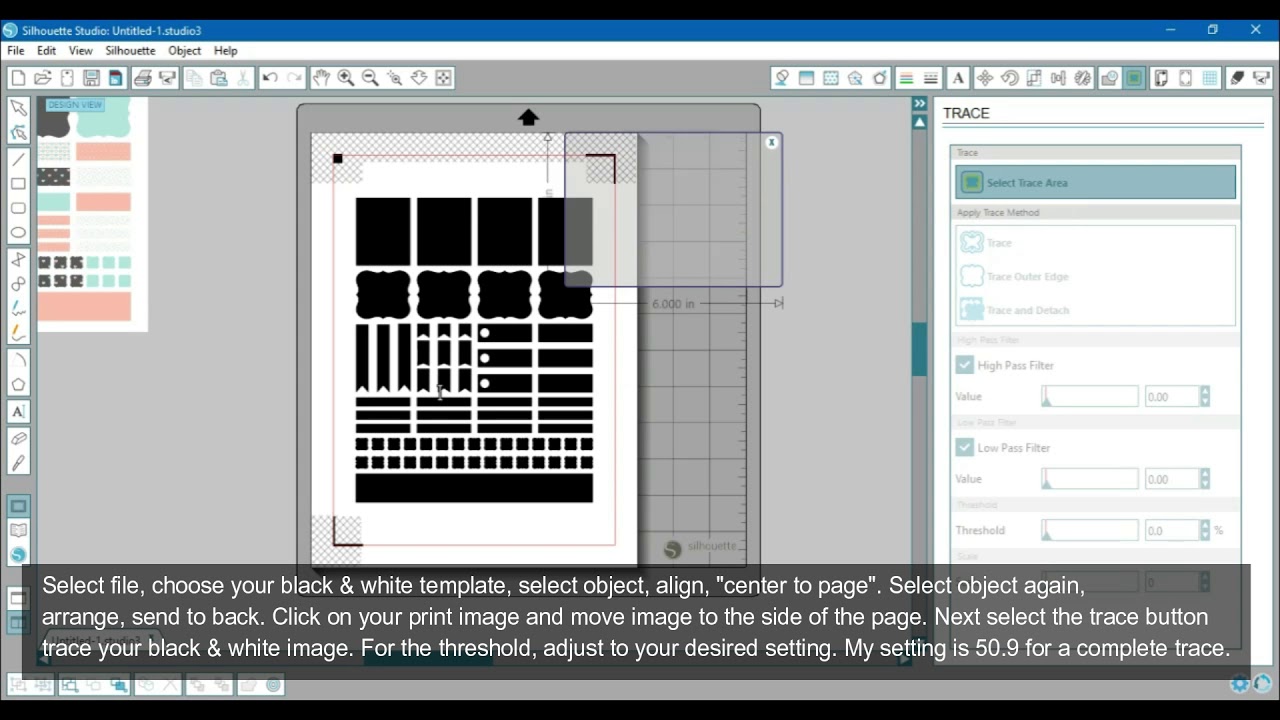Image resolution: width=1280 pixels, height=720 pixels.
Task: Open the Rotate window icon
Action: (x=1009, y=78)
